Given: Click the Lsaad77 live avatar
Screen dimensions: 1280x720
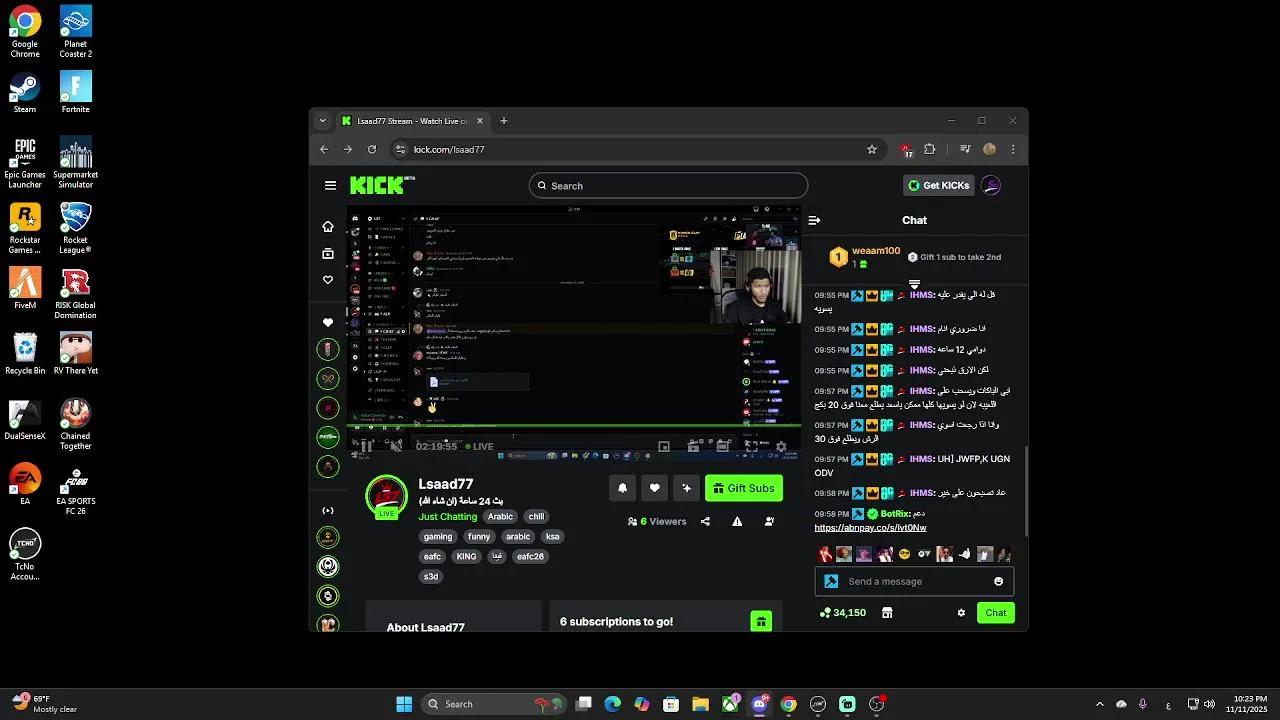Looking at the screenshot, I should [x=386, y=497].
